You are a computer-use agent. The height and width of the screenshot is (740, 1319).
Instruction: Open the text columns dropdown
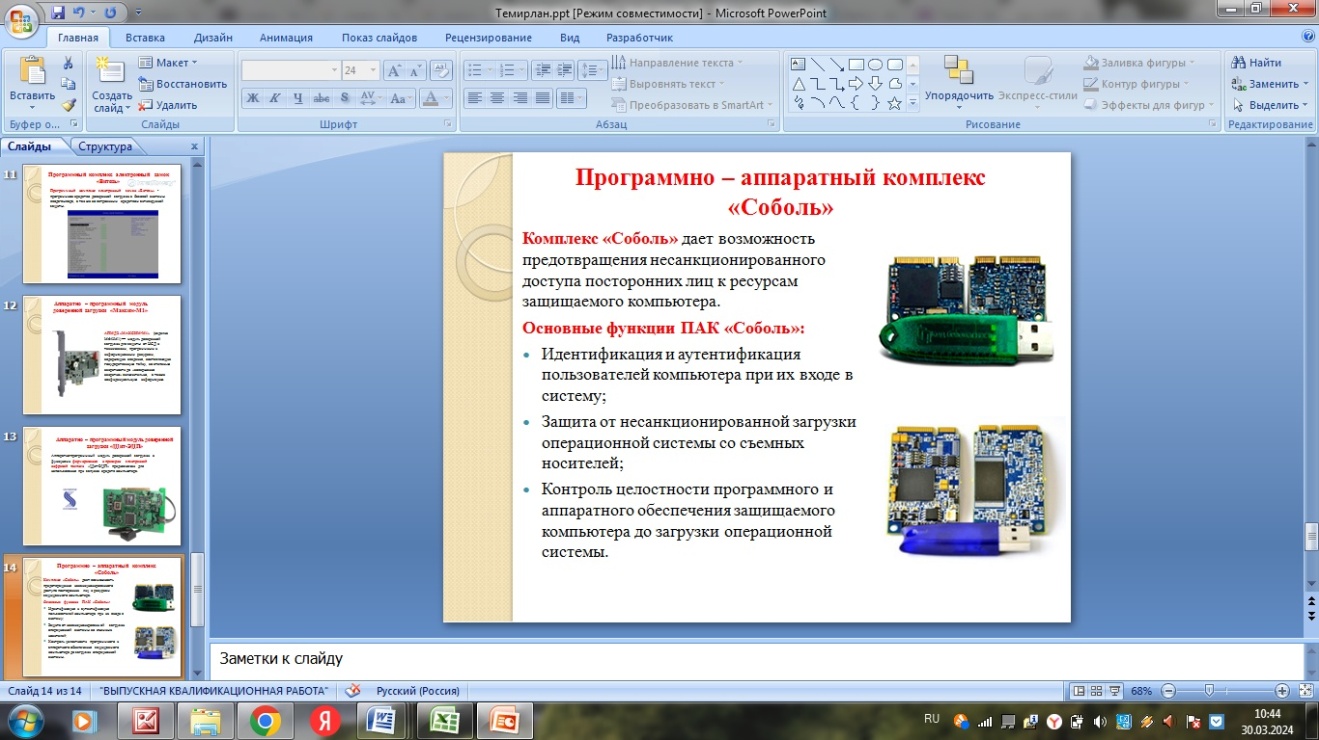[x=571, y=98]
